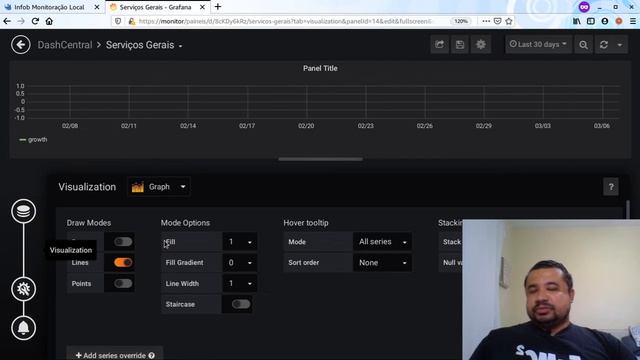Open the Line Width value dropdown
Viewport: 640px width, 360px height.
(240, 283)
